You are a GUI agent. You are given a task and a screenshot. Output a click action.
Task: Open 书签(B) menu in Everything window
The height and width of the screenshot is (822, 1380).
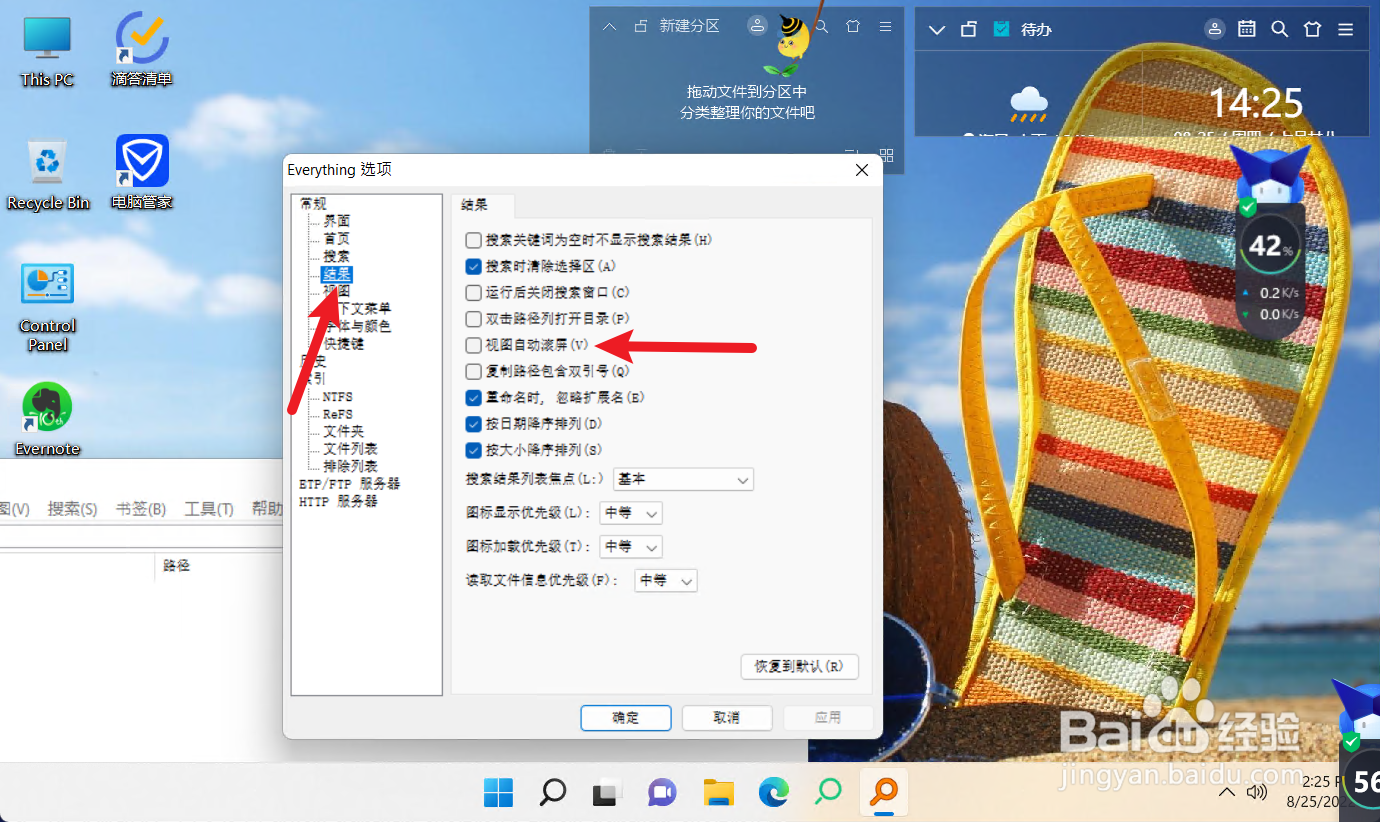pyautogui.click(x=141, y=509)
